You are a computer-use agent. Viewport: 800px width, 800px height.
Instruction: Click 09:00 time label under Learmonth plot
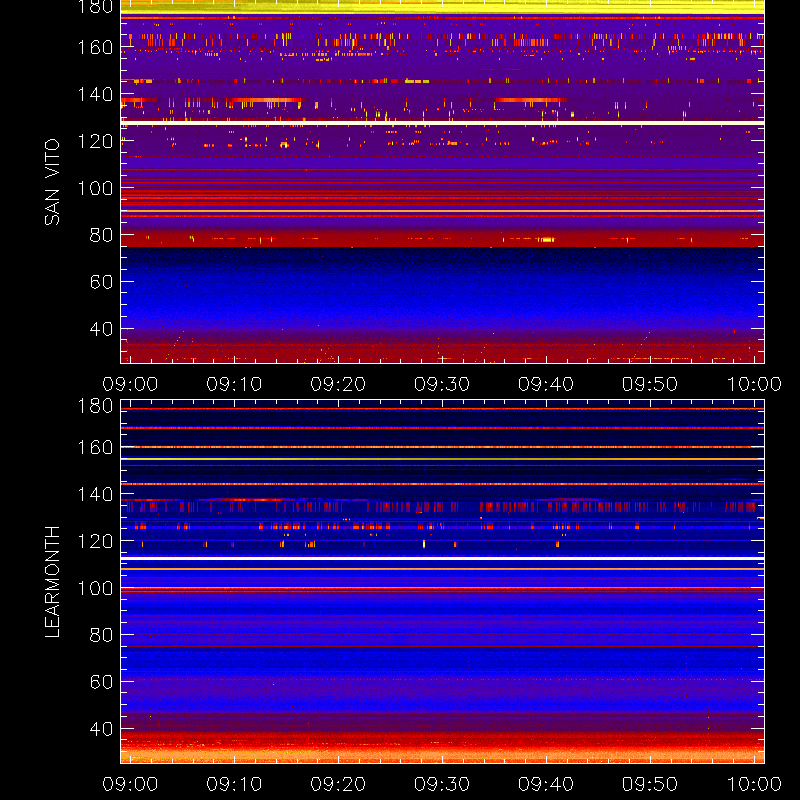click(x=130, y=784)
